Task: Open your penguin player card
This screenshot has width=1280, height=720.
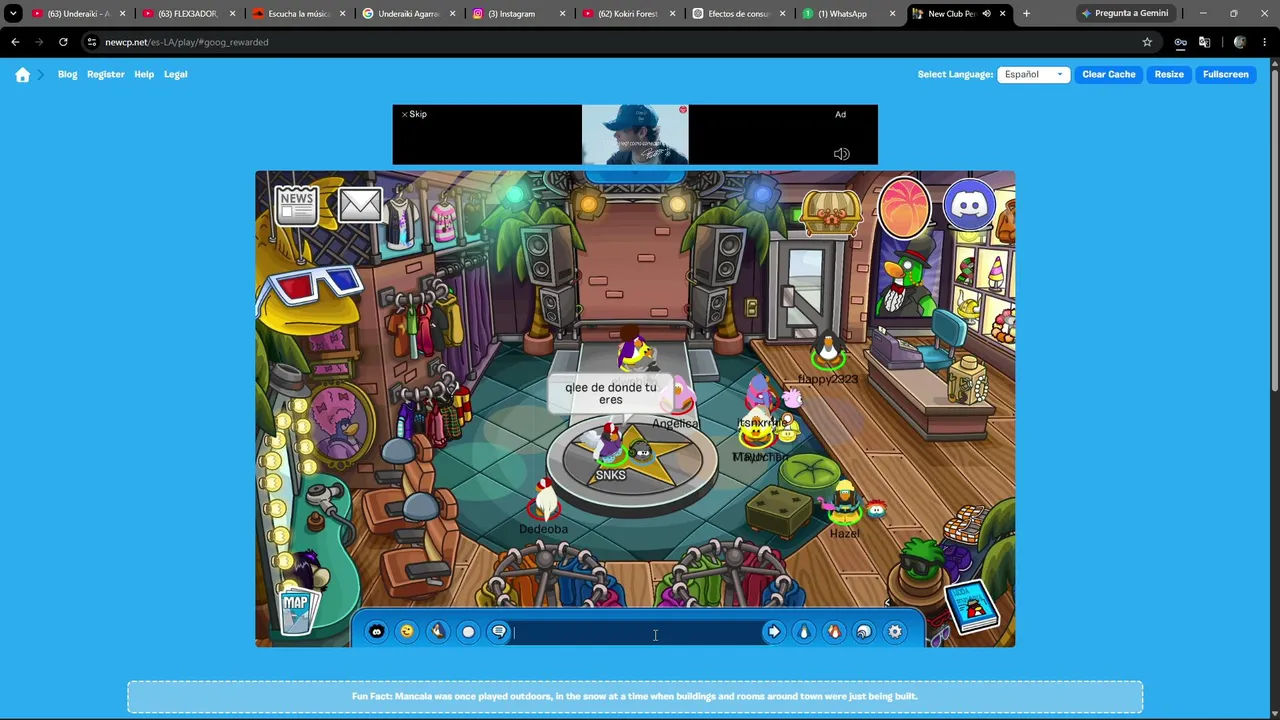Action: click(804, 631)
